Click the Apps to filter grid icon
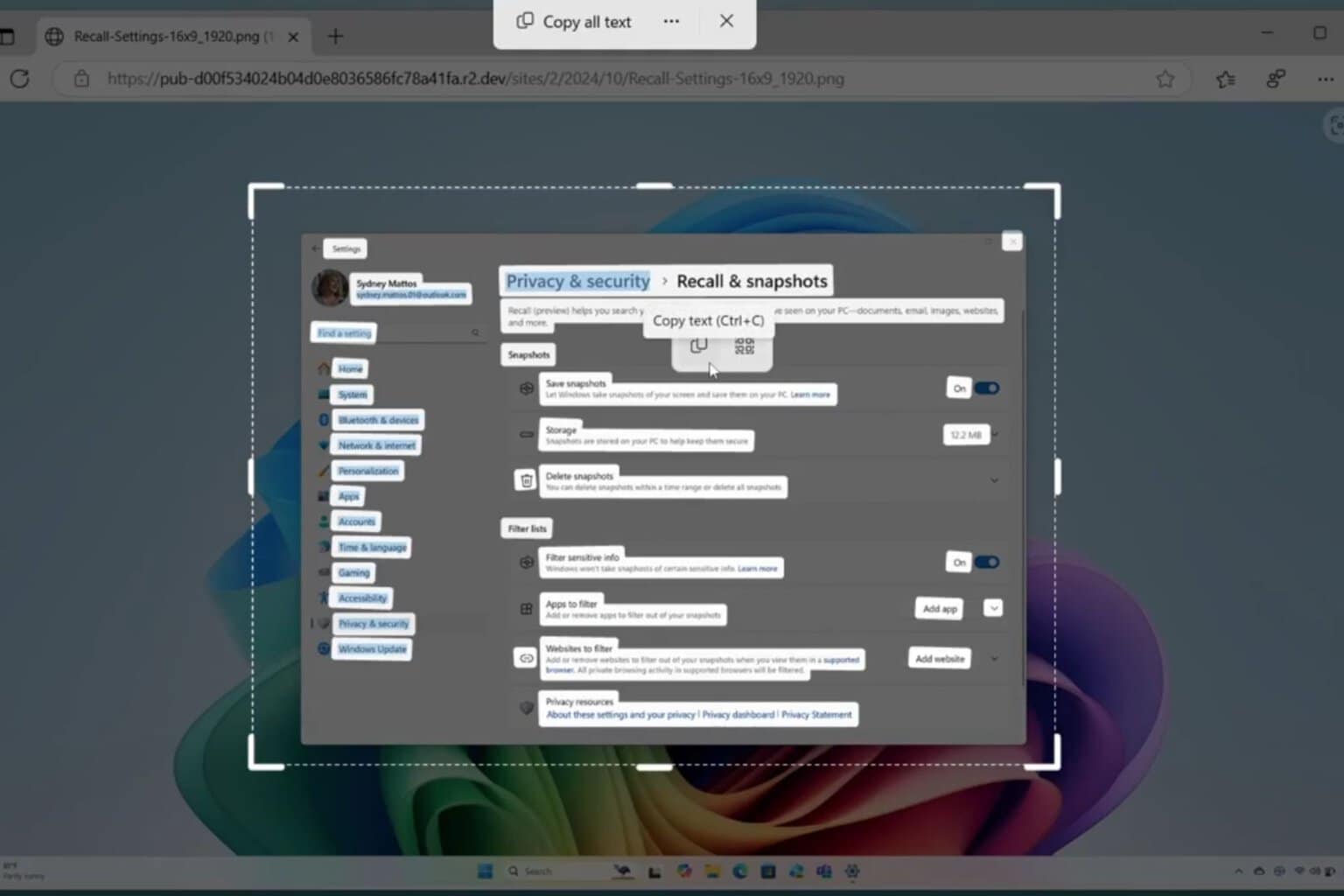 526,609
